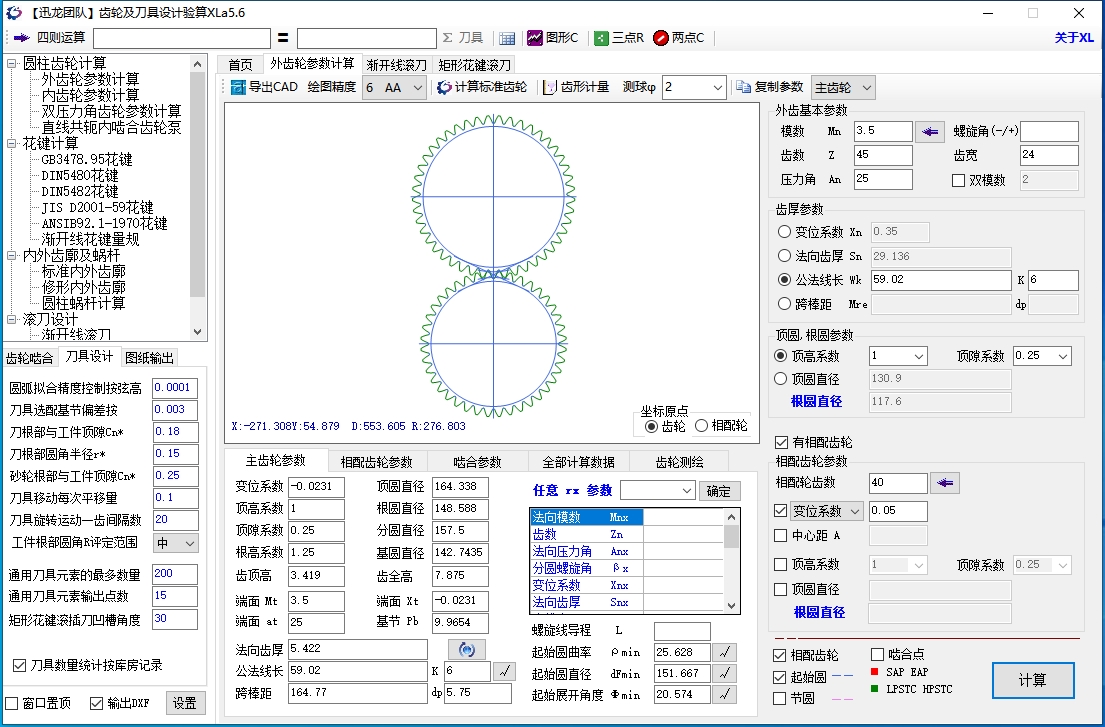
Task: Enable the 啮合点 checkbox
Action: [x=877, y=654]
